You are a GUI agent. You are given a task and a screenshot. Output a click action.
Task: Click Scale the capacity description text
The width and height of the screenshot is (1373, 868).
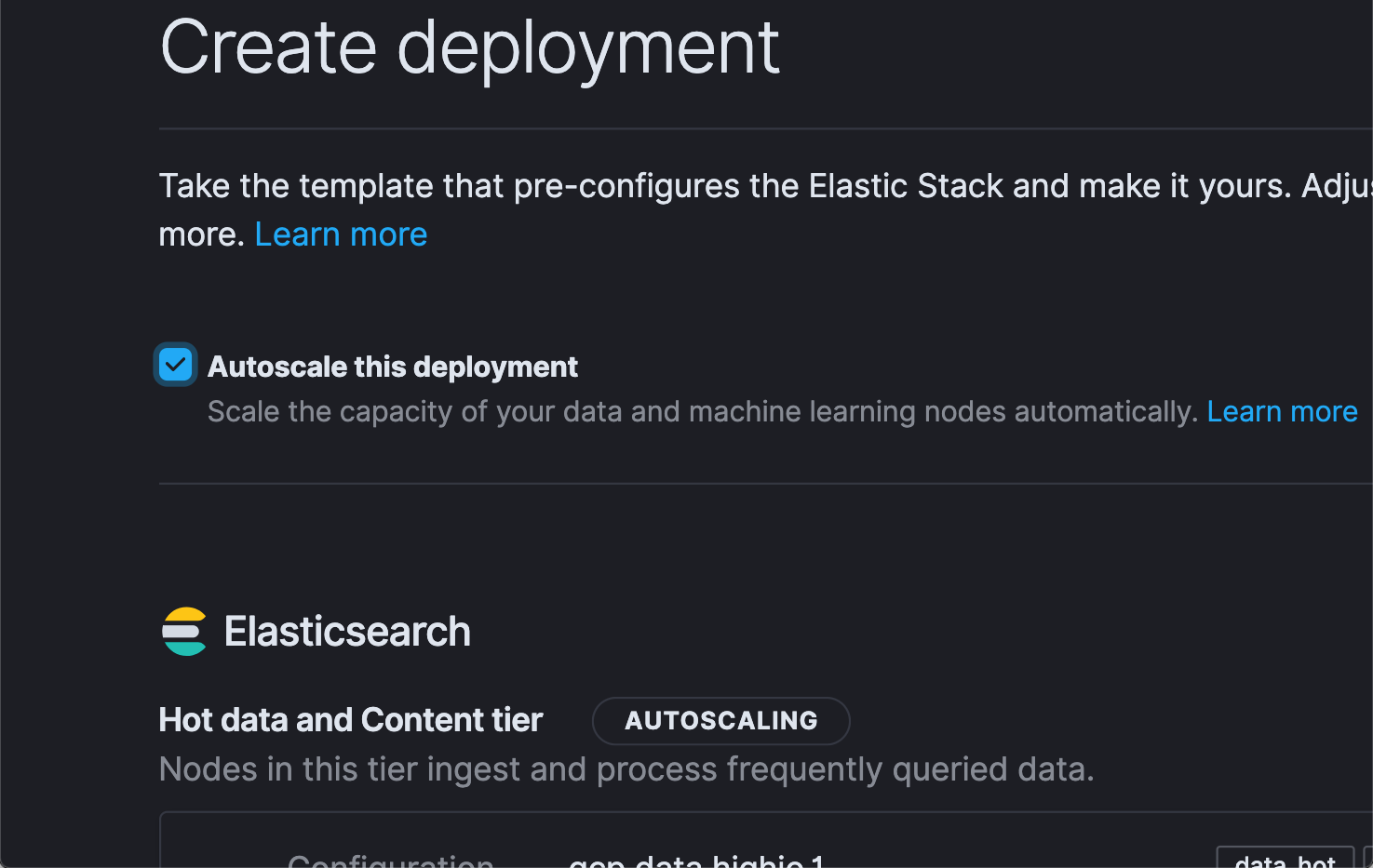(702, 411)
